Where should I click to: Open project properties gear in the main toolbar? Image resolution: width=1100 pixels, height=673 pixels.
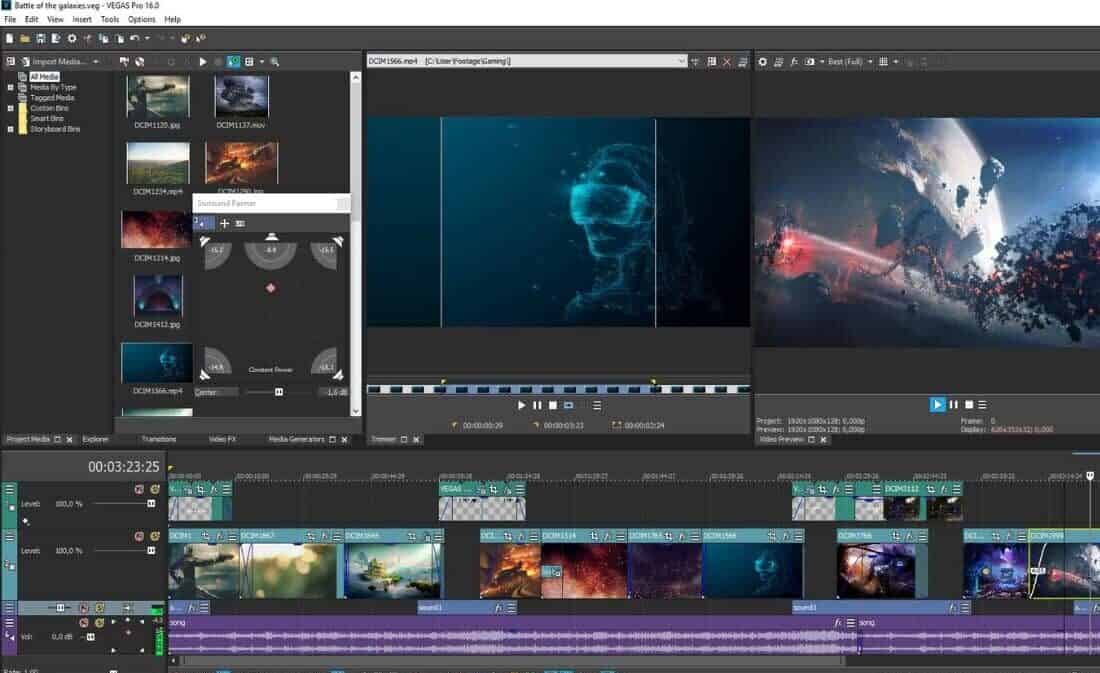pyautogui.click(x=72, y=39)
